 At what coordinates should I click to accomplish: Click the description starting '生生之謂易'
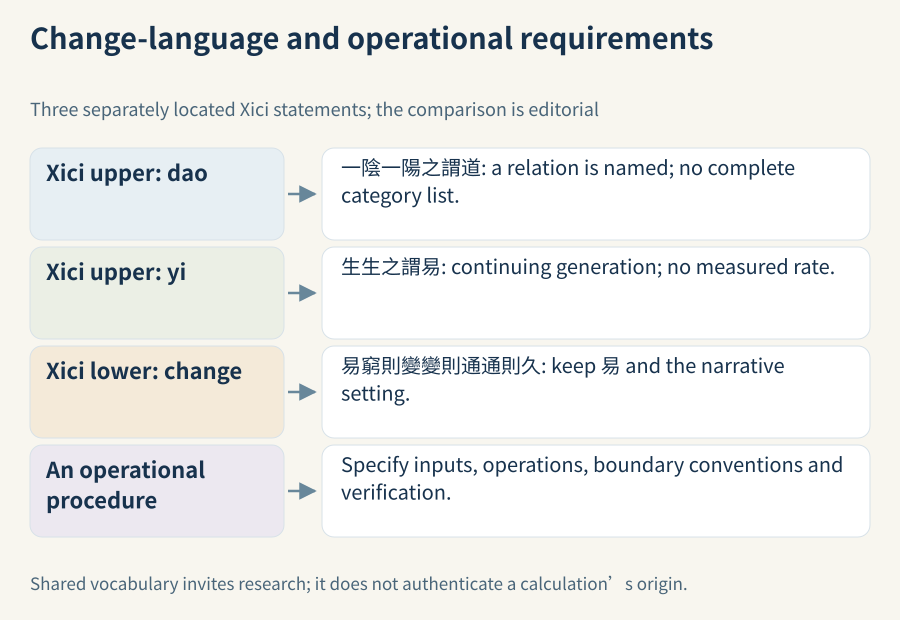point(596,293)
